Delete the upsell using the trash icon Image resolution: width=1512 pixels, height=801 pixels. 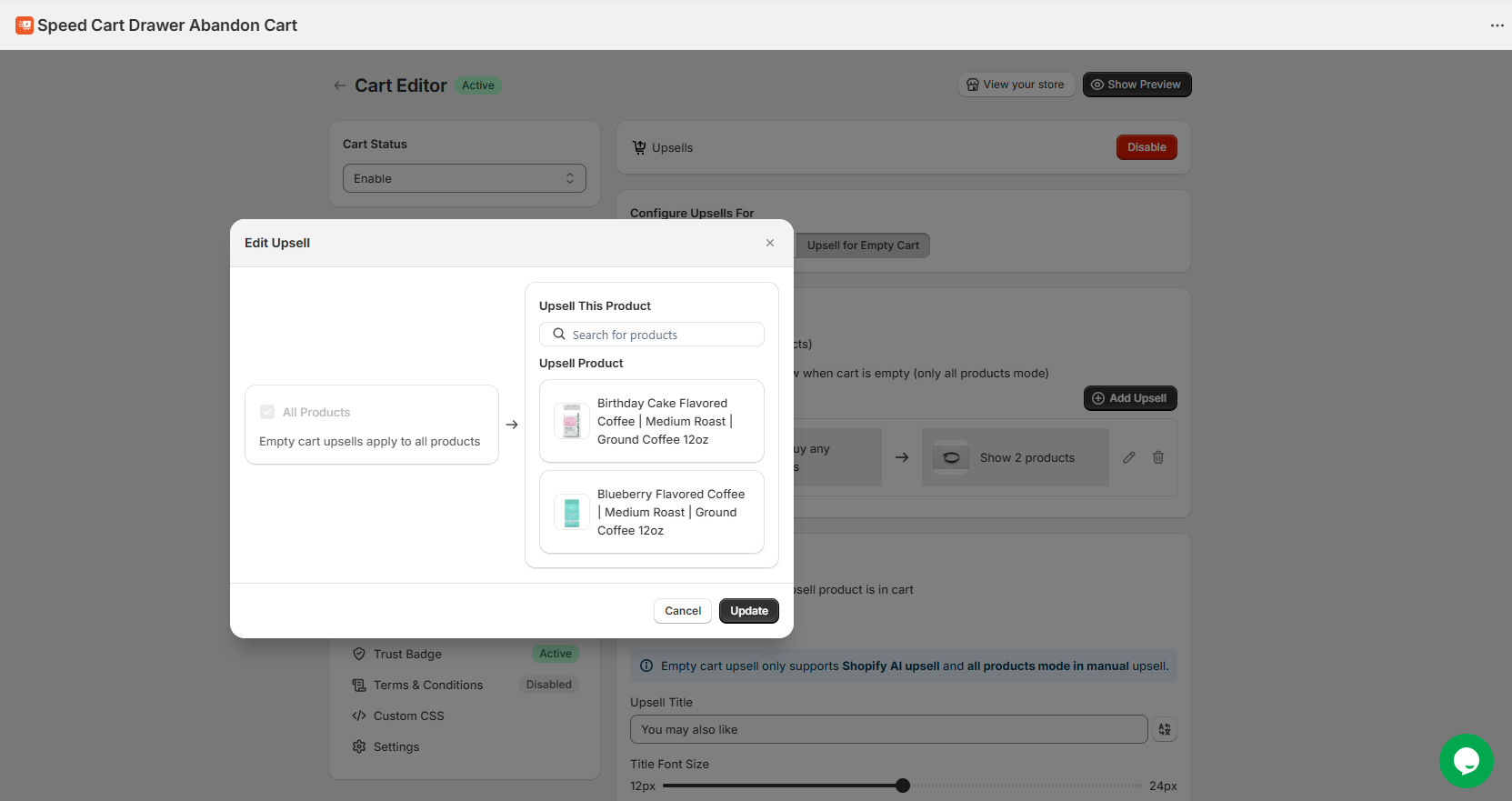click(1158, 457)
